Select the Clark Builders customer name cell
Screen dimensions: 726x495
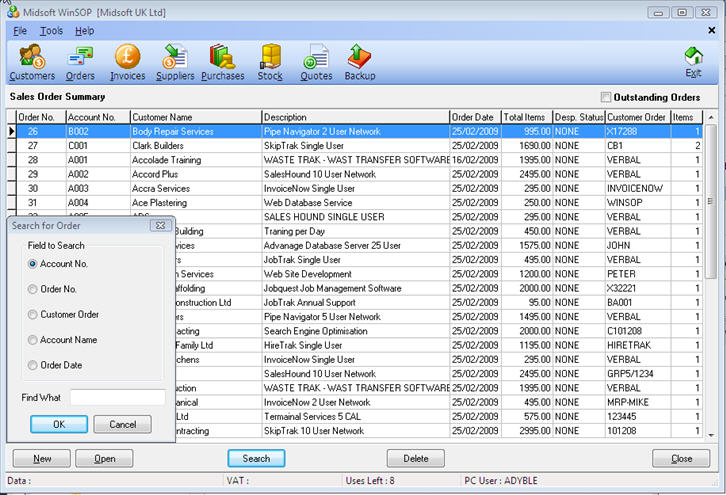(x=196, y=146)
